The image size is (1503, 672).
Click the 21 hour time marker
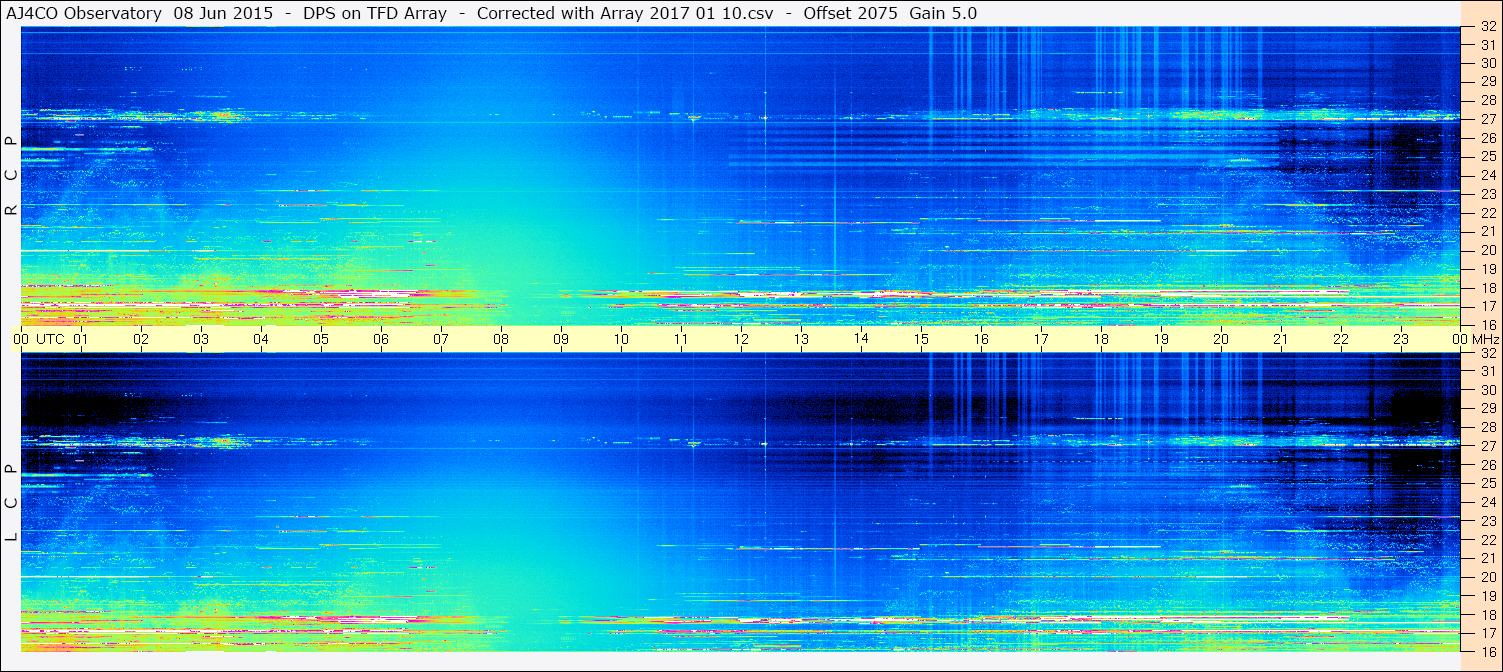(1281, 339)
